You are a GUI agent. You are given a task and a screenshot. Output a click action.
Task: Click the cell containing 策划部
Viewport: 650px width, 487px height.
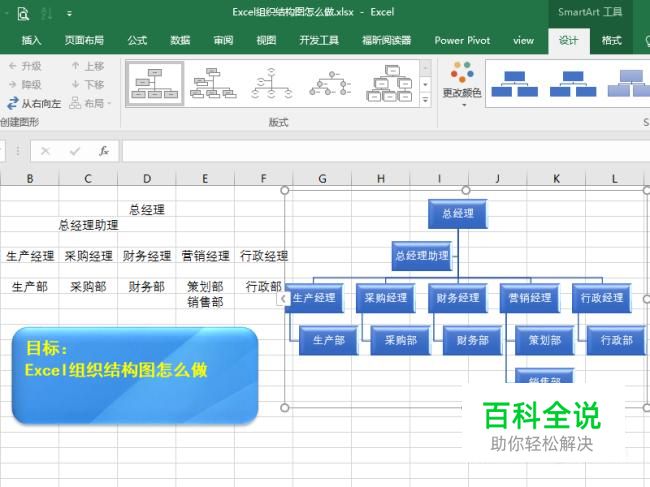click(205, 286)
